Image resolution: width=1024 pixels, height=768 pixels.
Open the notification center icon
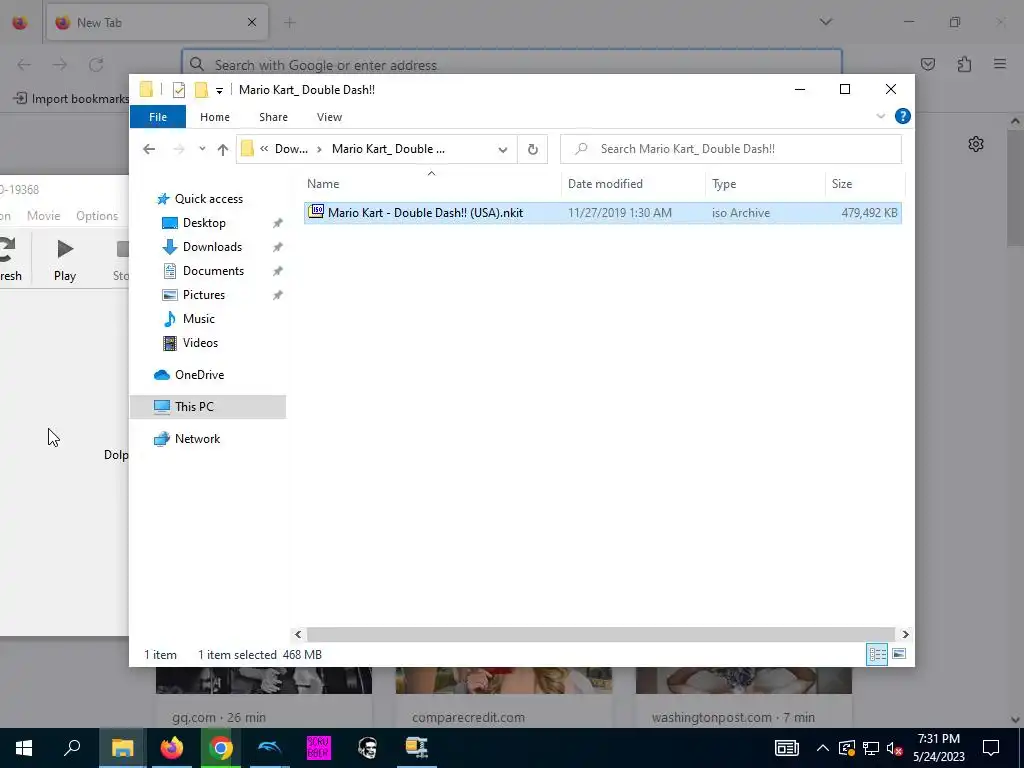[991, 748]
